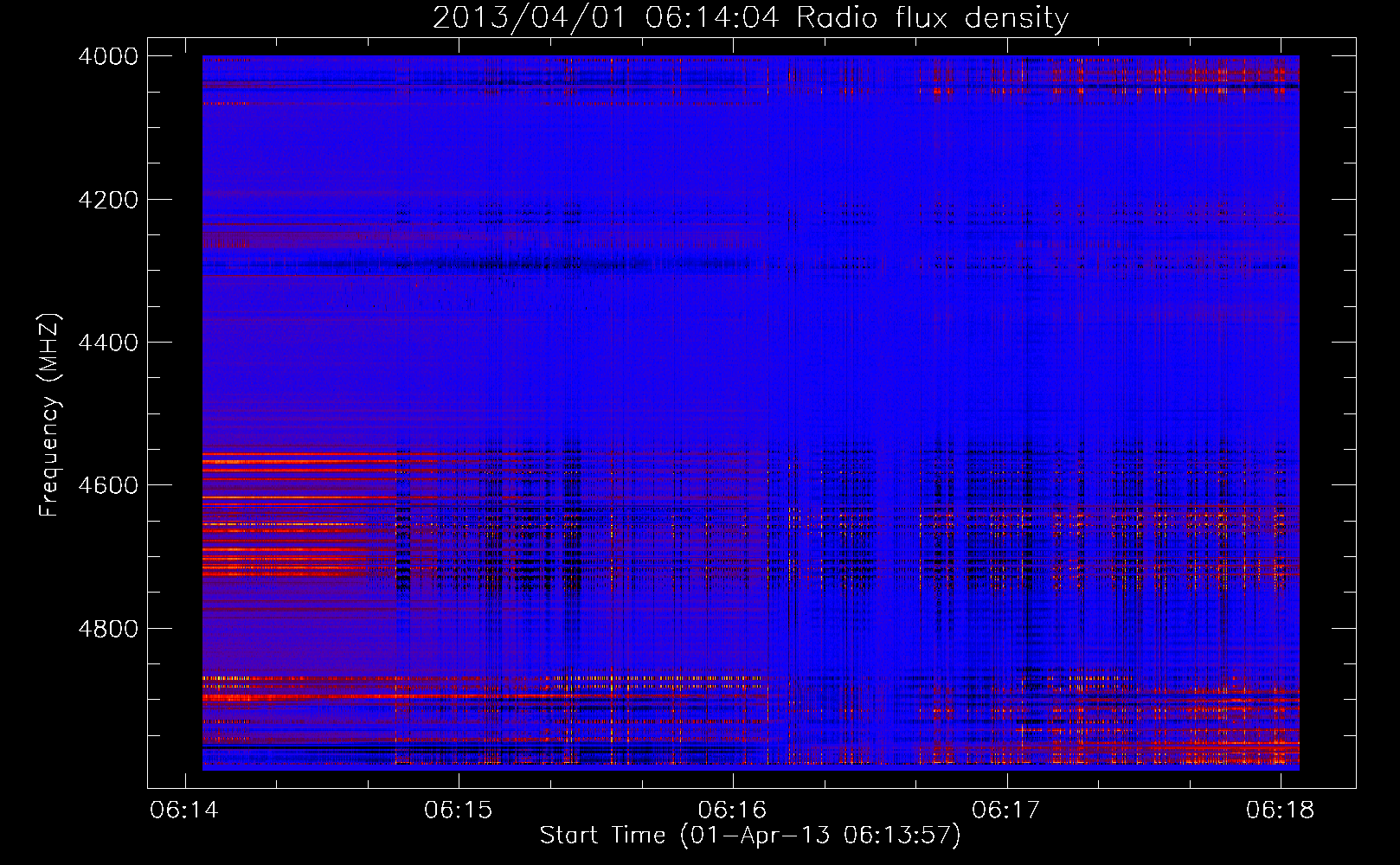Click the plot title '2013/04/01 06:14:04 Radio flux density'
The width and height of the screenshot is (1400, 865).
750,18
